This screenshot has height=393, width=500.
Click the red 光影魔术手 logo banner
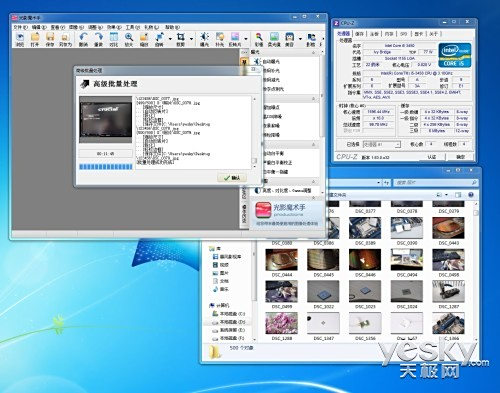point(287,214)
